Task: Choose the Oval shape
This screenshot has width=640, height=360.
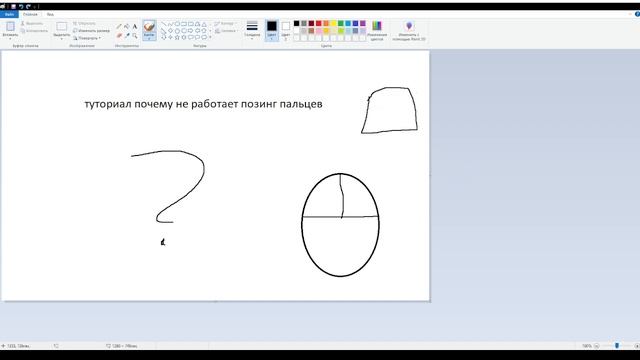Action: coord(177,24)
